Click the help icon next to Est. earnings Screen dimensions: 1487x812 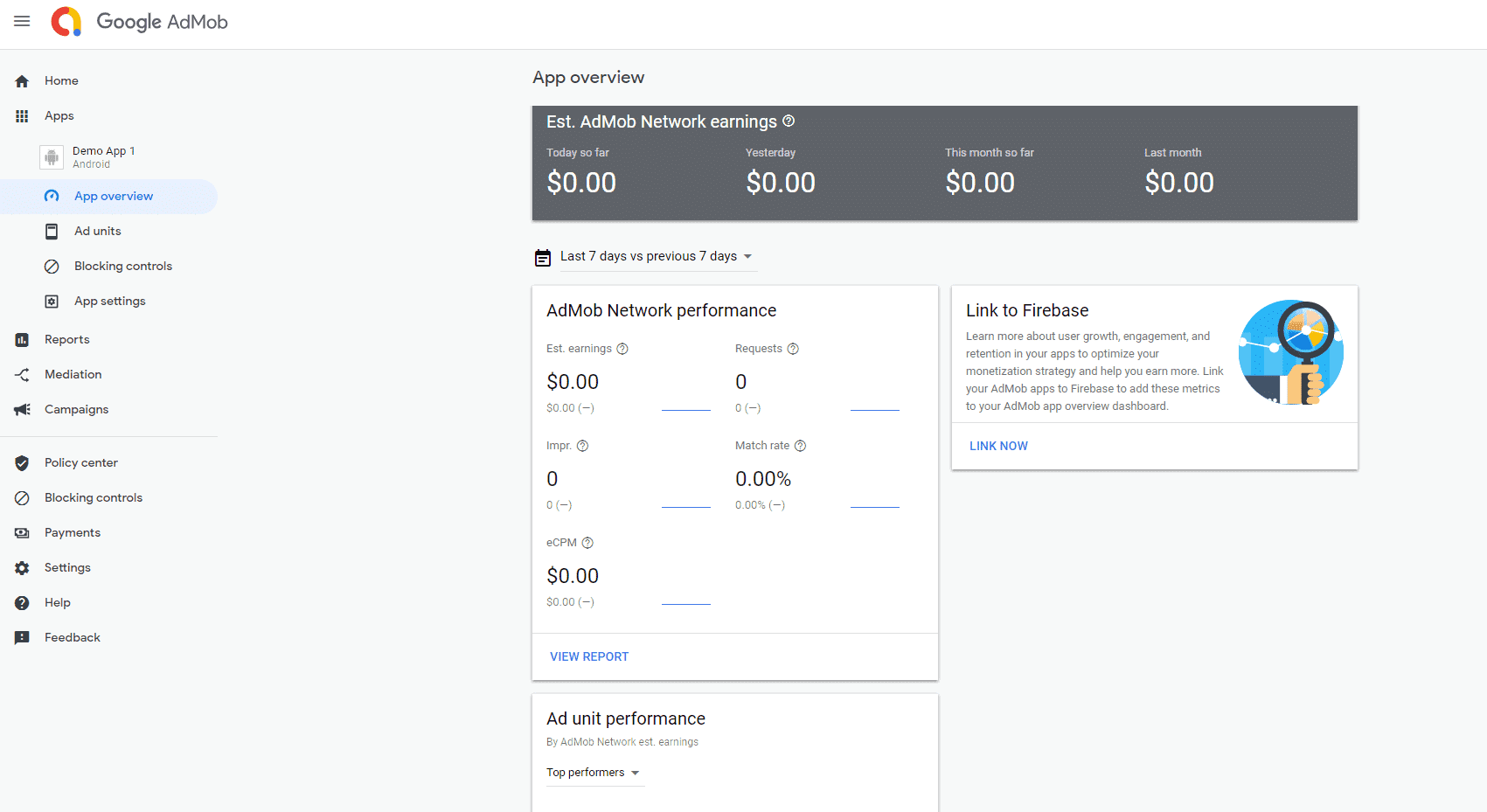(622, 349)
